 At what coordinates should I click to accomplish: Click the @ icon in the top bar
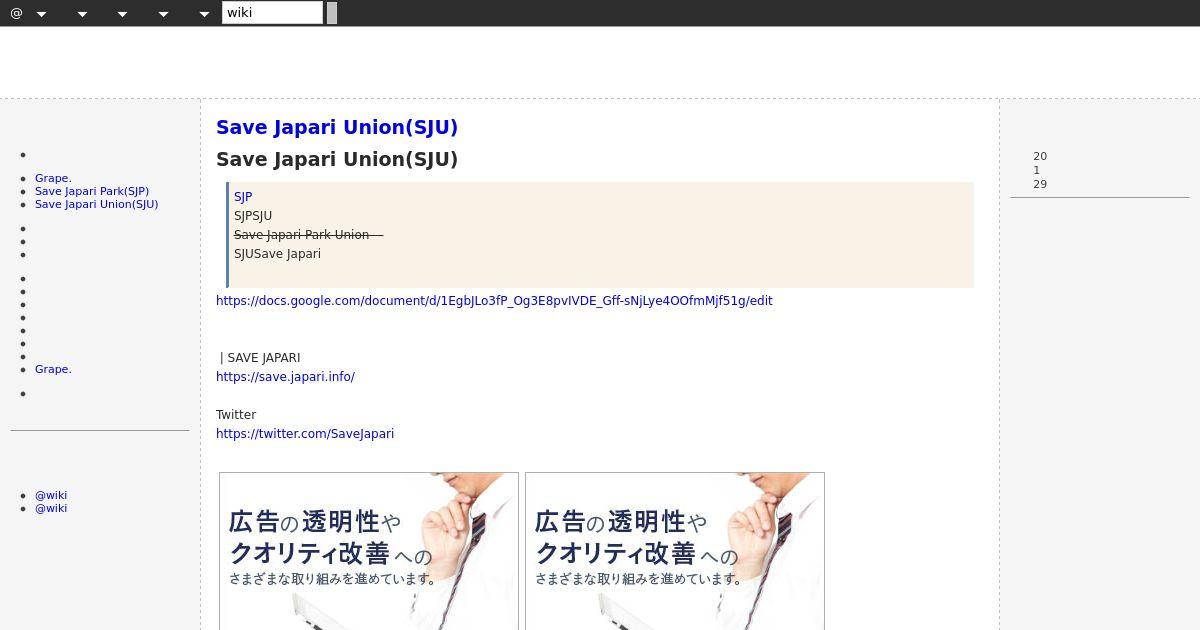pos(16,13)
